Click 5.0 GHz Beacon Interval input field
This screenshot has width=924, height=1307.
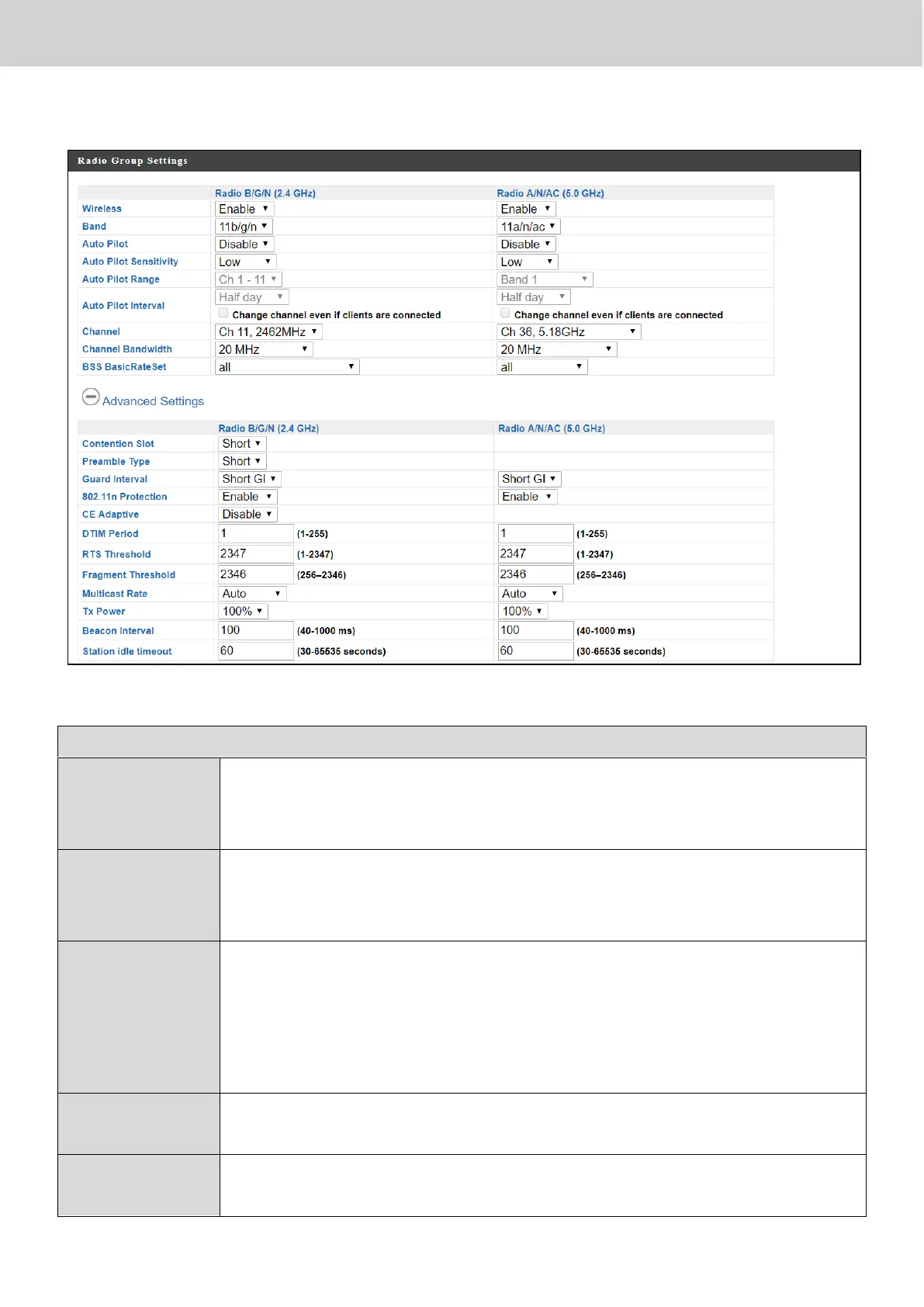535,631
